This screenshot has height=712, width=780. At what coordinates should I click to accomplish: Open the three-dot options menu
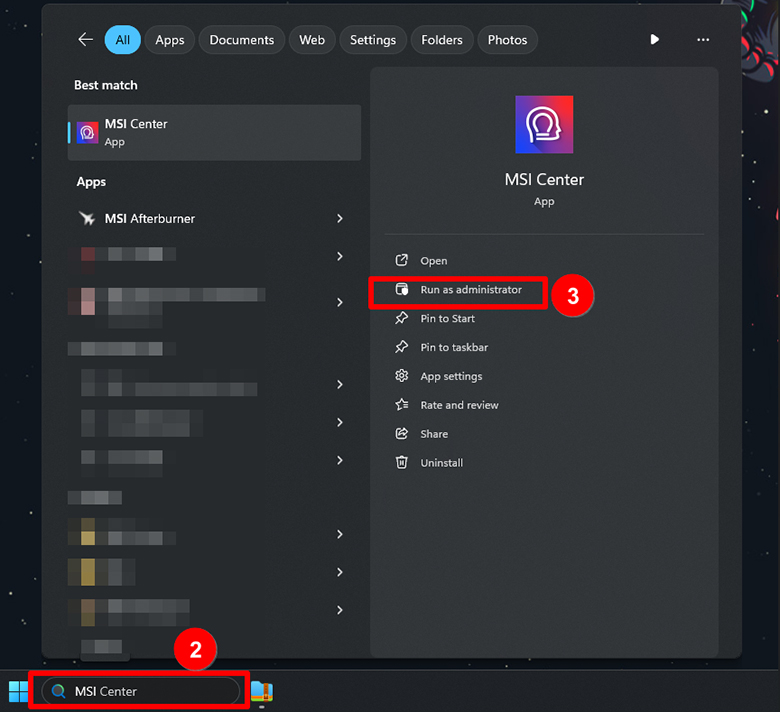703,40
